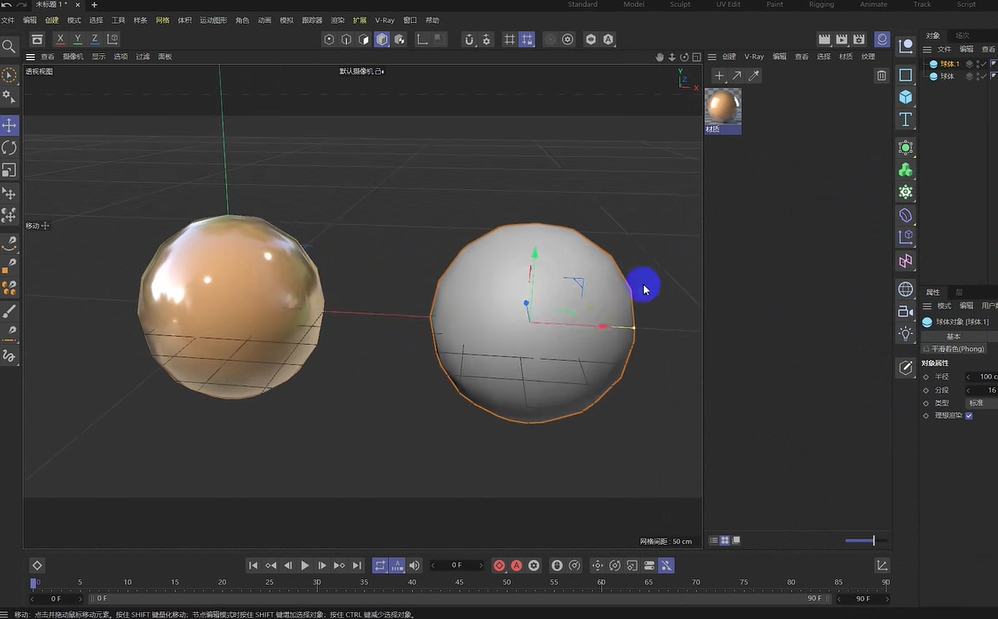
Task: Click the 基本 button in object properties
Action: pyautogui.click(x=954, y=336)
